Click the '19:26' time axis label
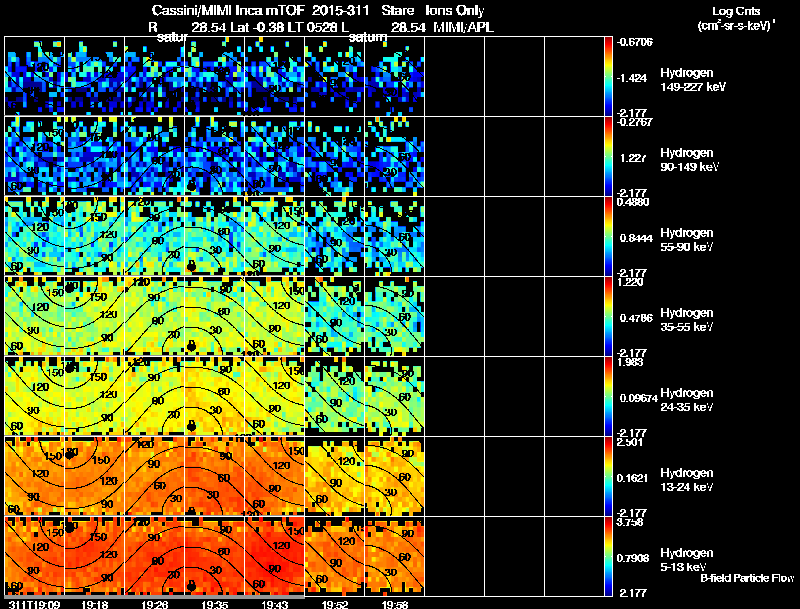The image size is (800, 609). (x=155, y=604)
